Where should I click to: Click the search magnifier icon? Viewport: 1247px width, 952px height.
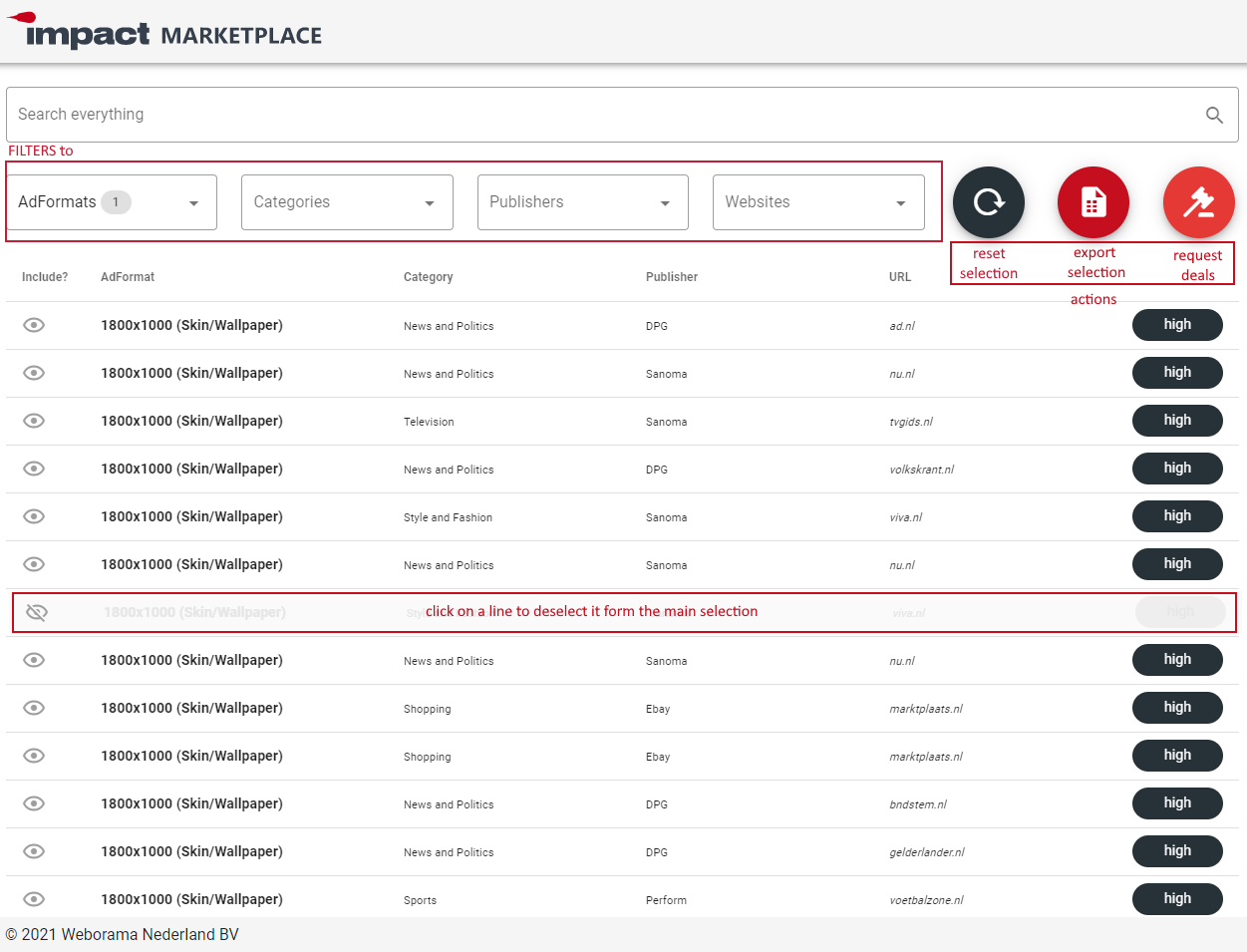coord(1214,115)
